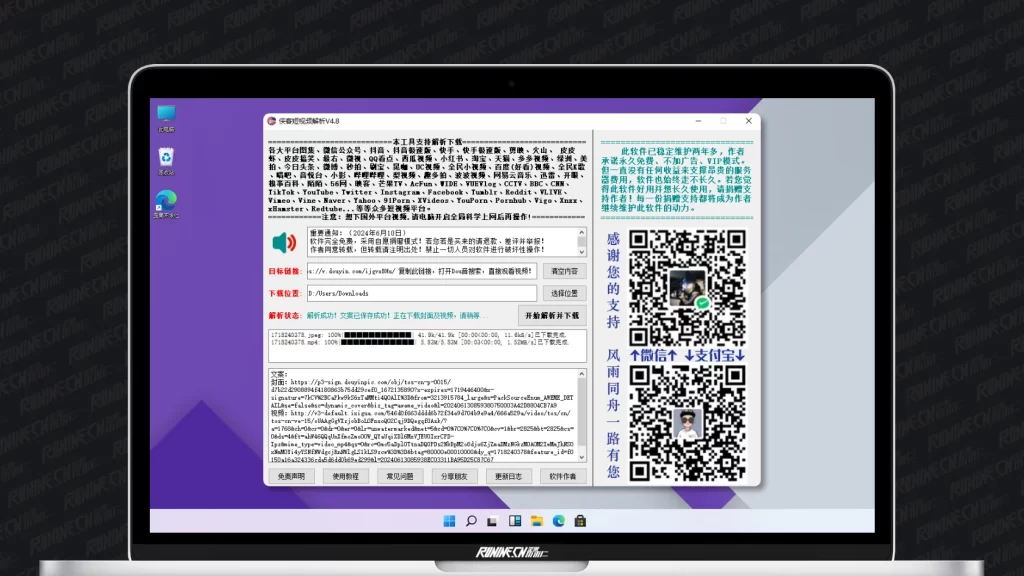Open taskbar Search magnifier
Image resolution: width=1024 pixels, height=576 pixels.
471,520
